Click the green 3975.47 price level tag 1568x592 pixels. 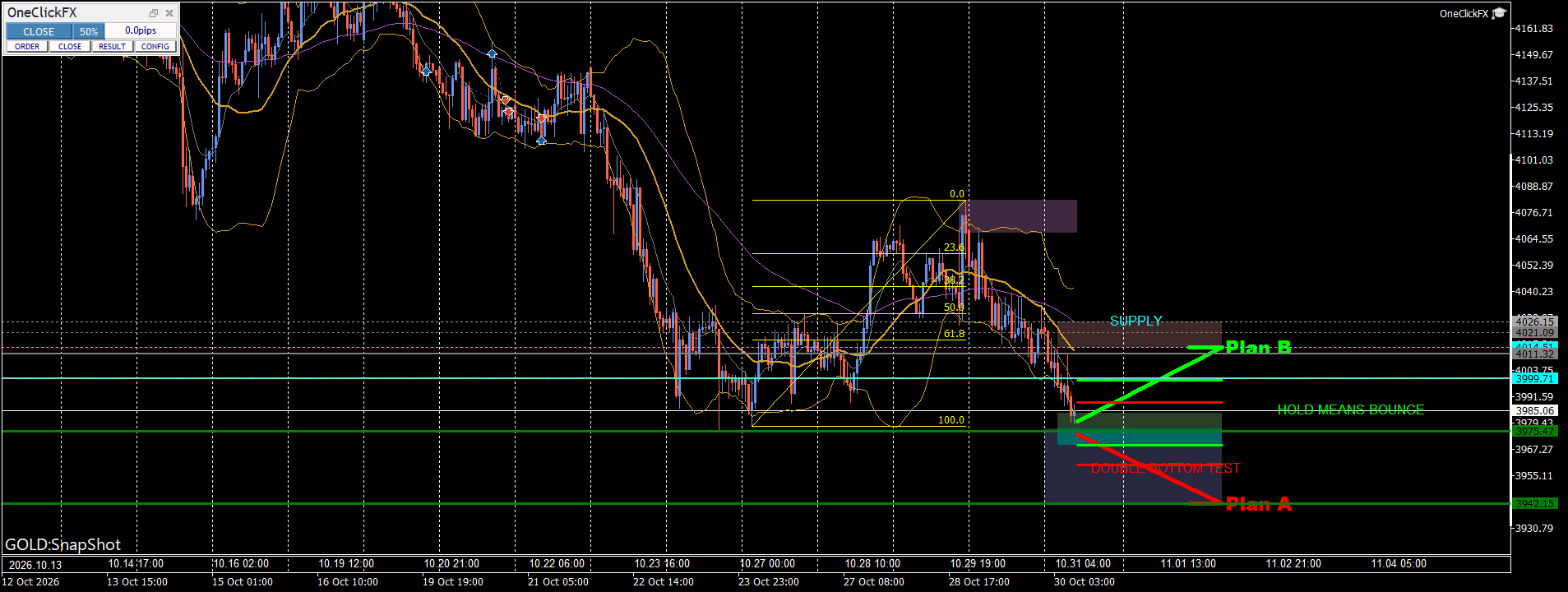(x=1534, y=432)
